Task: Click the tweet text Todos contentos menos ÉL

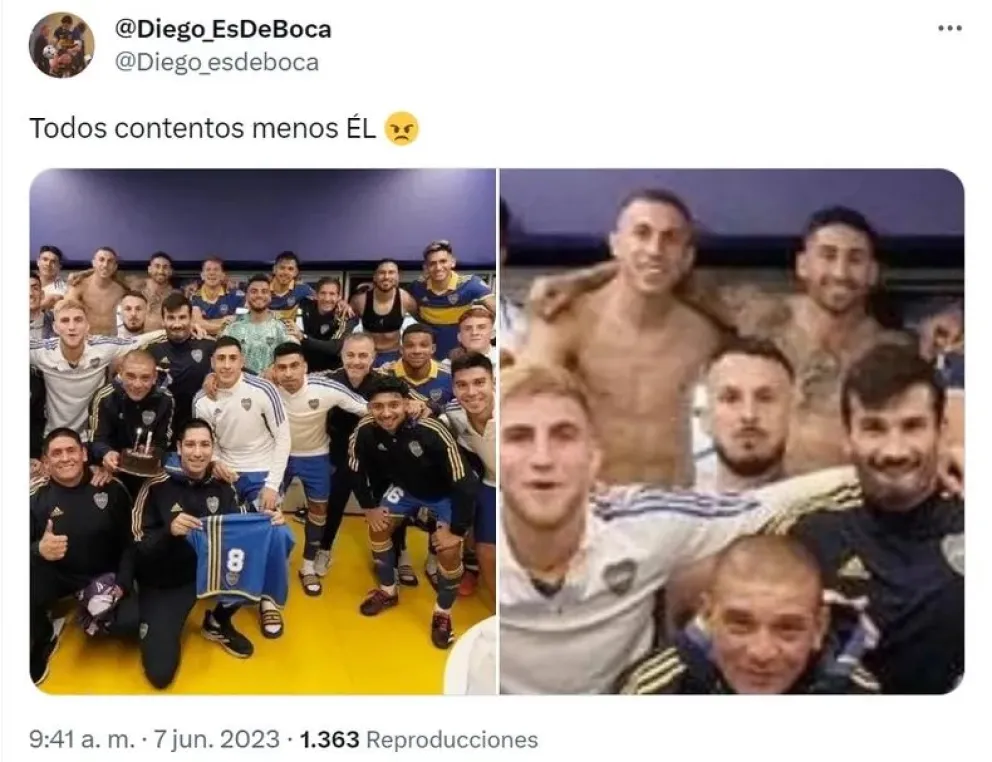Action: click(x=202, y=128)
